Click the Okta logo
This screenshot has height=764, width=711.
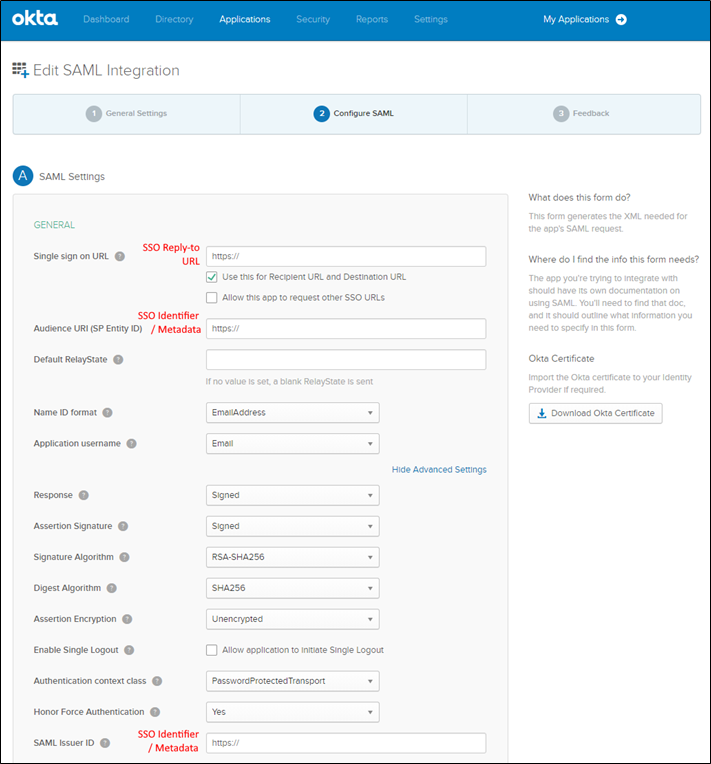pos(35,19)
